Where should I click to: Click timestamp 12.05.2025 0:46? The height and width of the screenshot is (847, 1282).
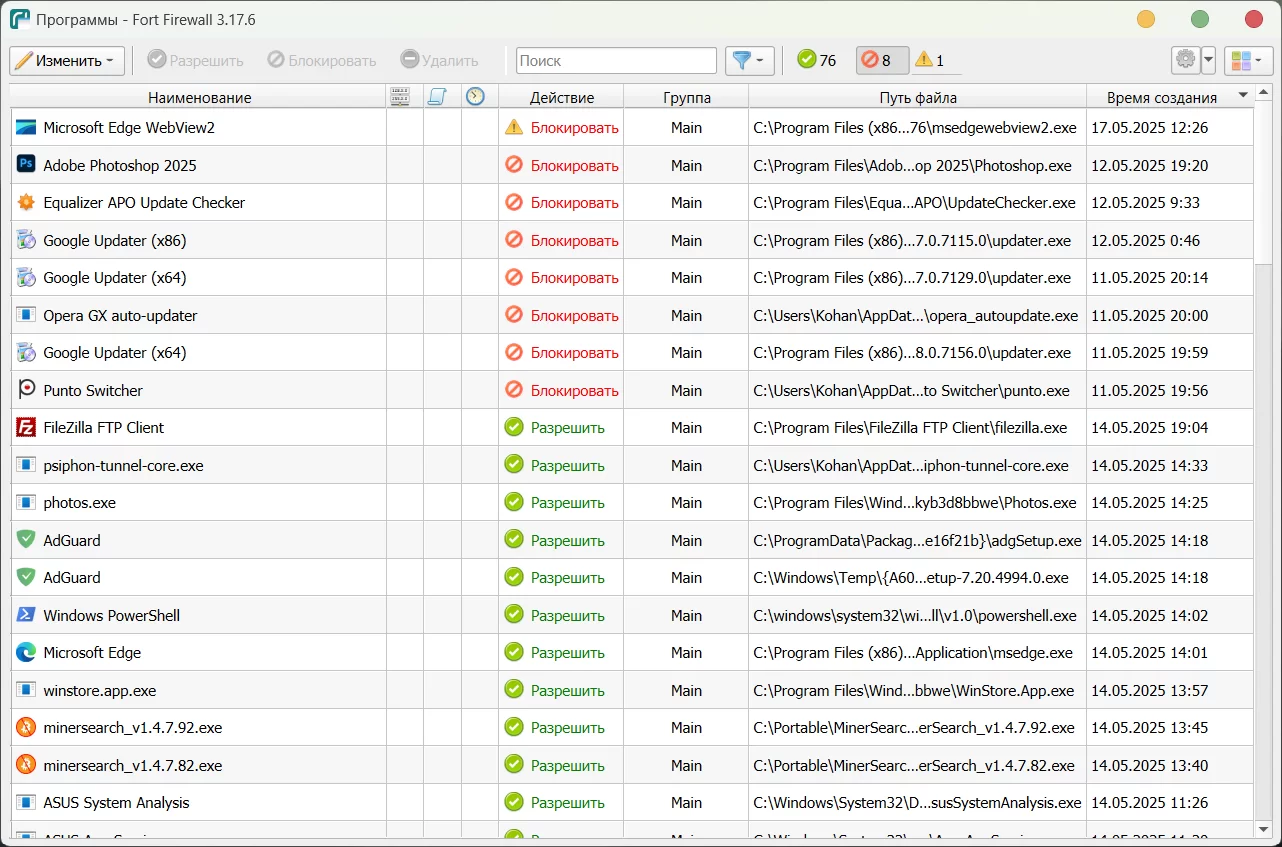(1146, 240)
